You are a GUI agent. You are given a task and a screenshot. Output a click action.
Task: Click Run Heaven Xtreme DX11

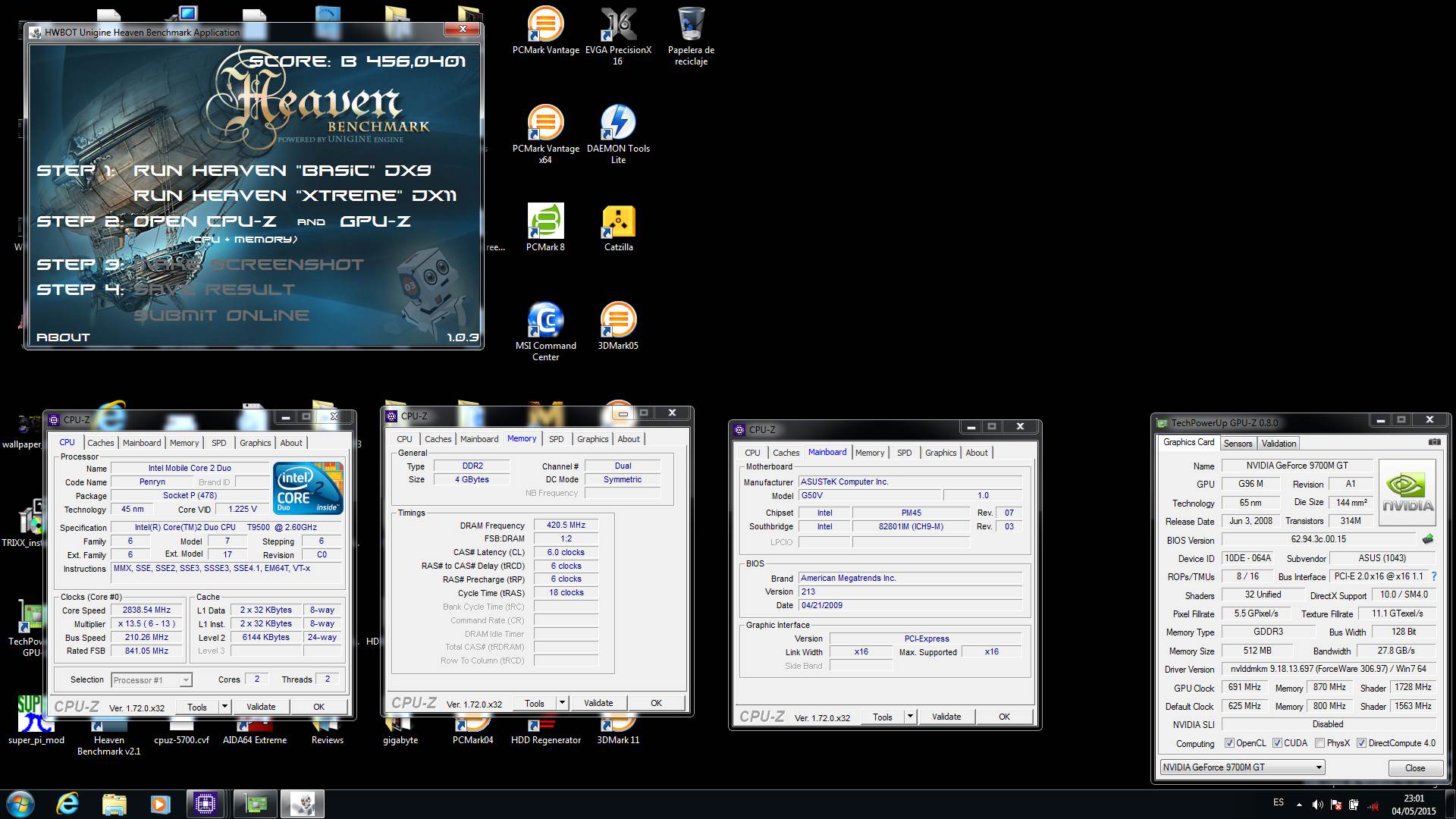click(295, 196)
